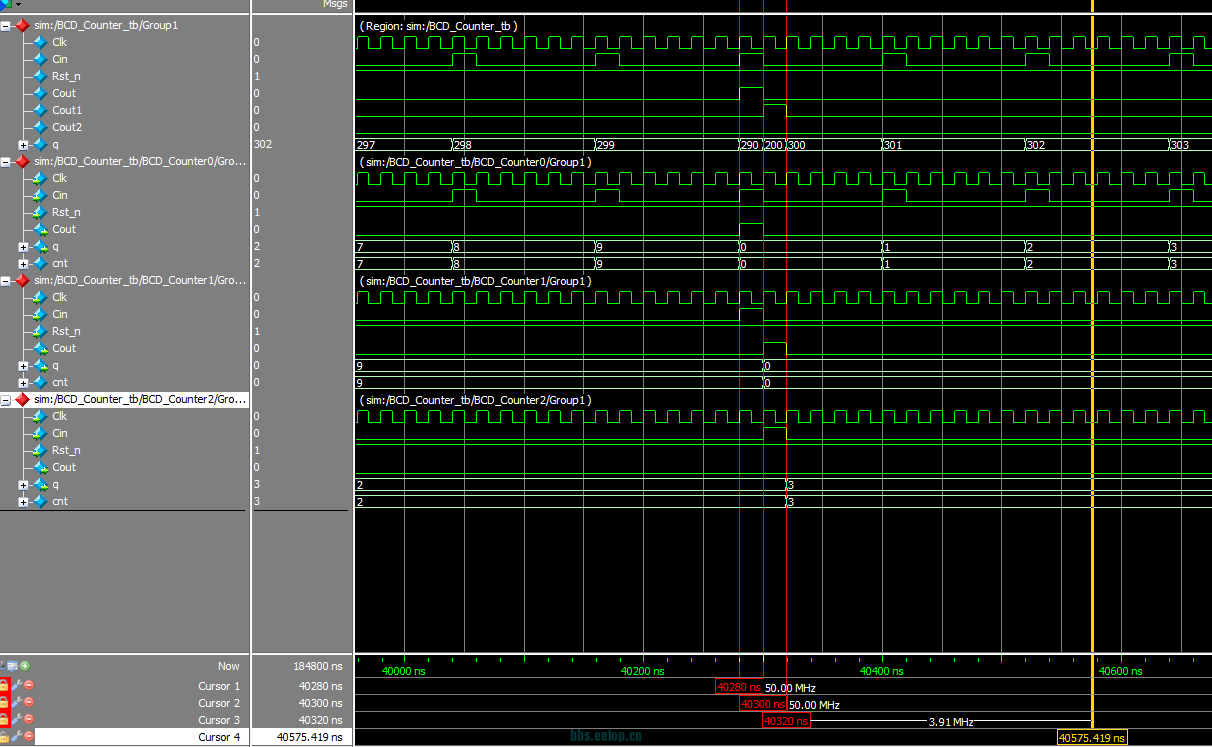Viewport: 1212px width, 747px height.
Task: Click the yellow 40575.419 ns cursor flag
Action: click(x=1092, y=738)
